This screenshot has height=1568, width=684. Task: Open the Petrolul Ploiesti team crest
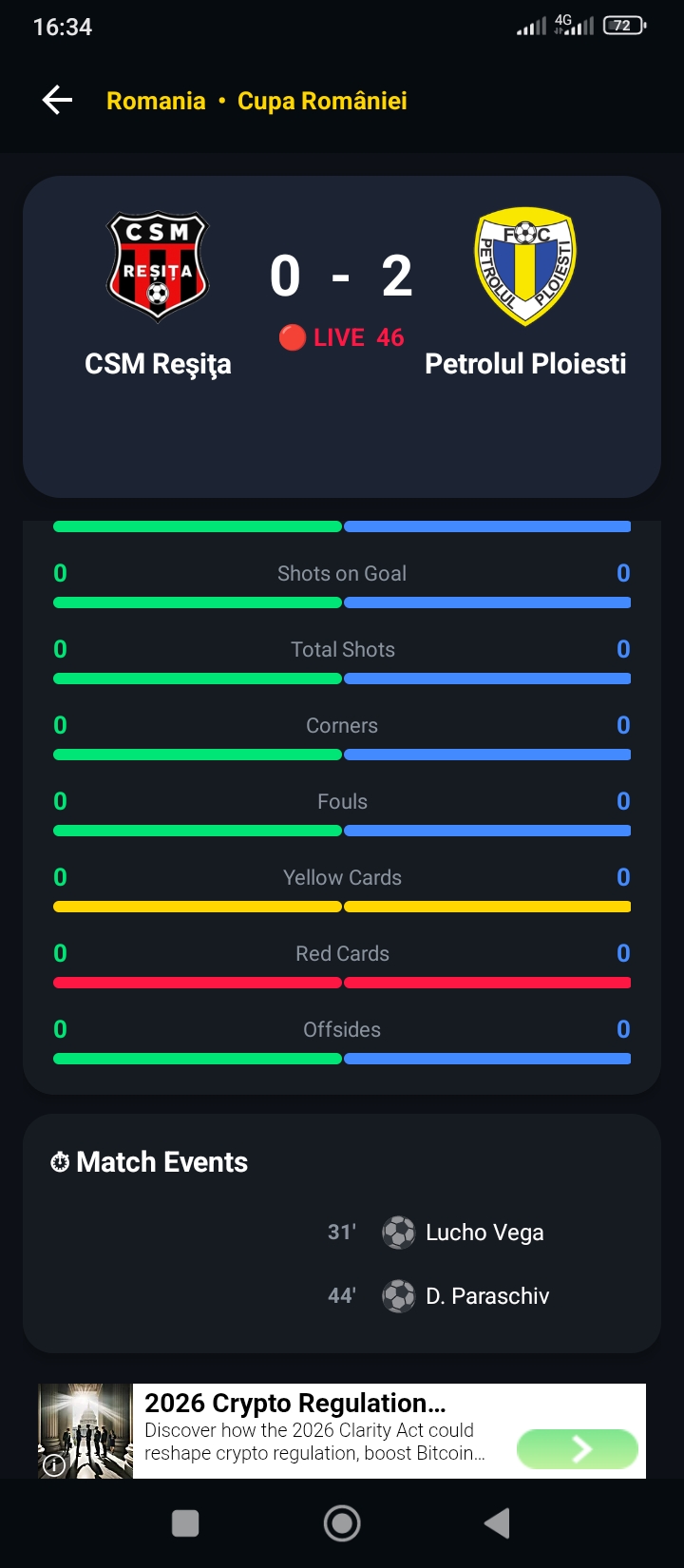click(525, 267)
